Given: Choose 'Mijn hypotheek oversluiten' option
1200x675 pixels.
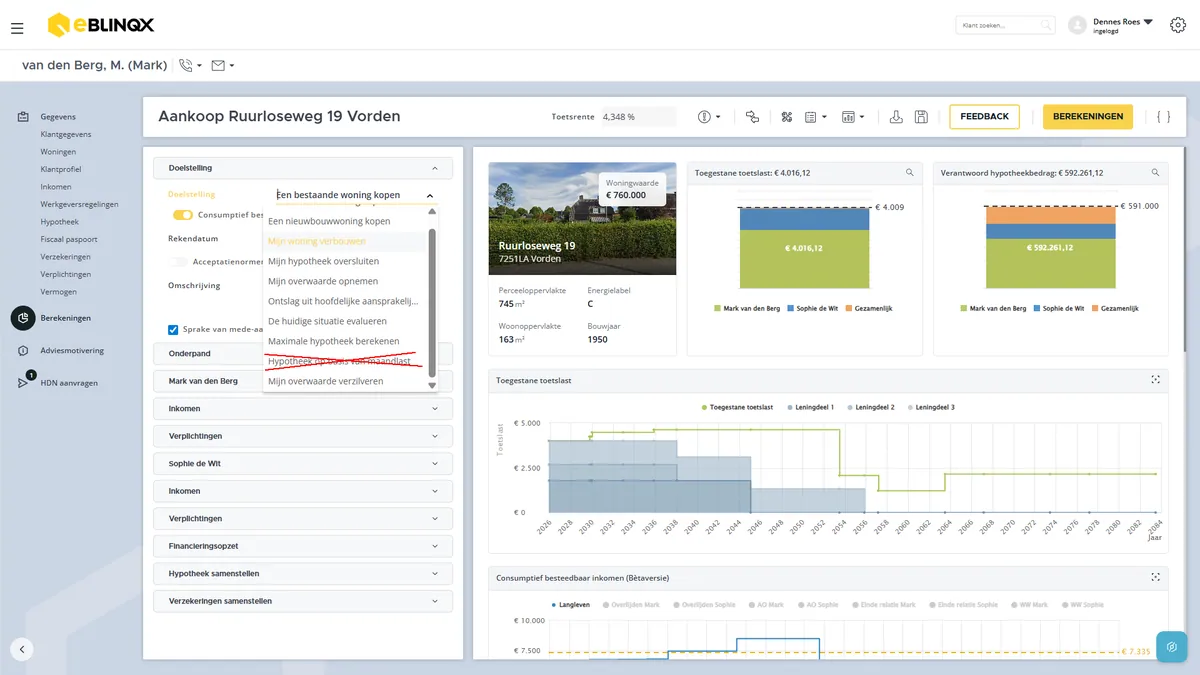Looking at the screenshot, I should coord(345,261).
